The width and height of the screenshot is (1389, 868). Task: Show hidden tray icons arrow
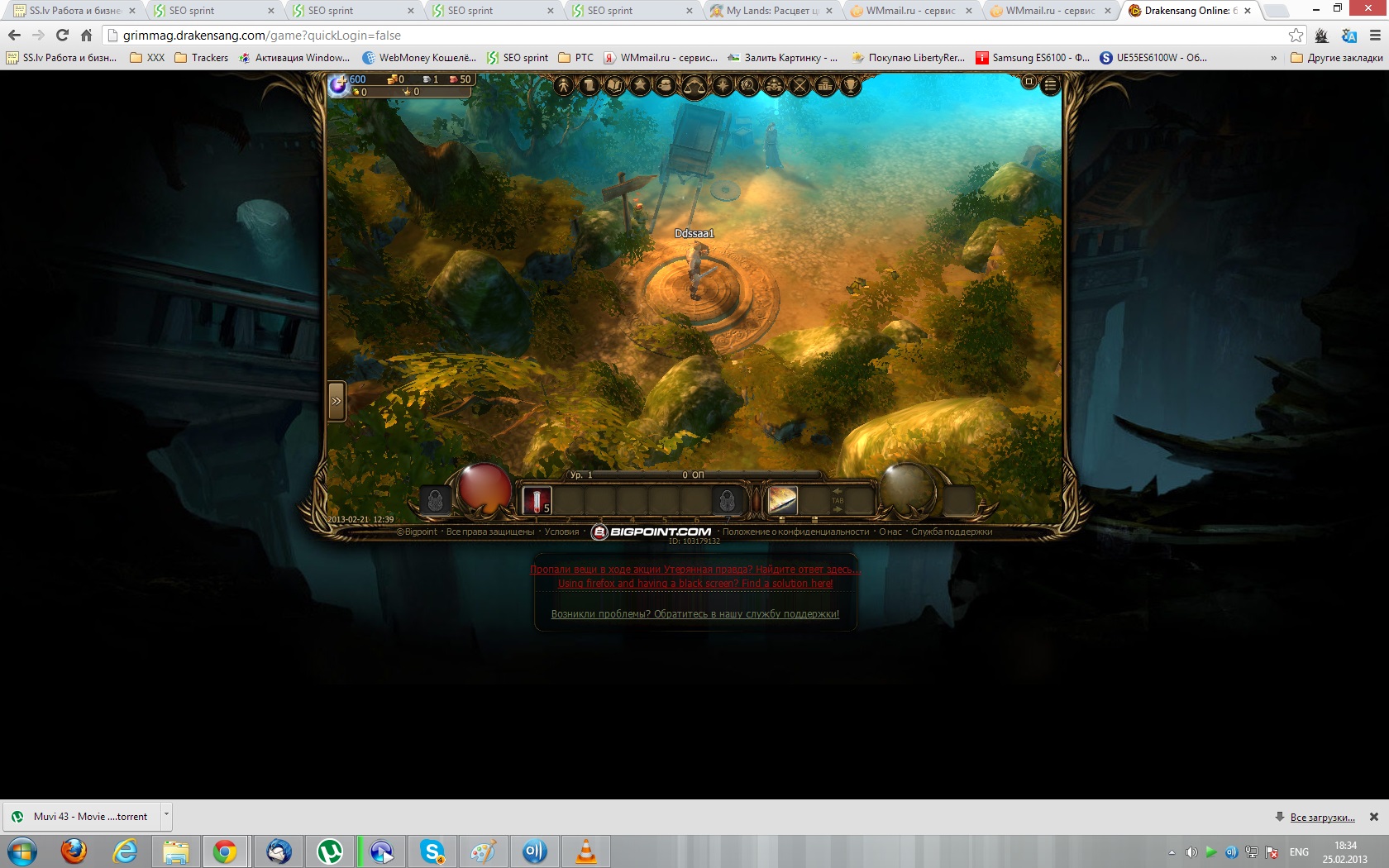point(1172,852)
